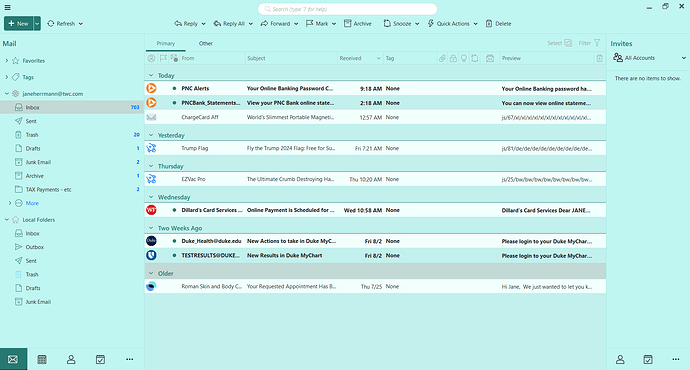Click the Archive toolbar icon
The width and height of the screenshot is (690, 370).
pos(348,23)
